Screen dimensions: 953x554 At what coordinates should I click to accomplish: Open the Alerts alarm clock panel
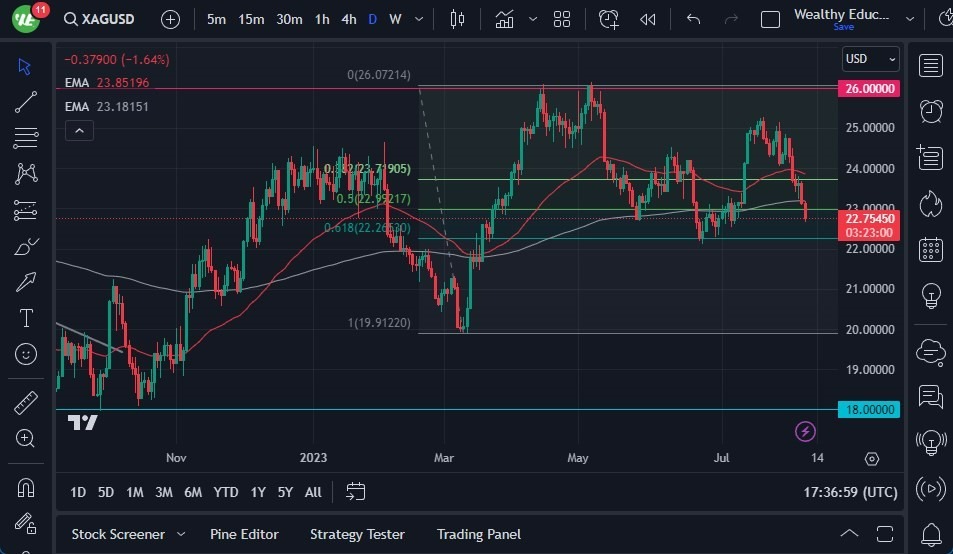click(931, 110)
